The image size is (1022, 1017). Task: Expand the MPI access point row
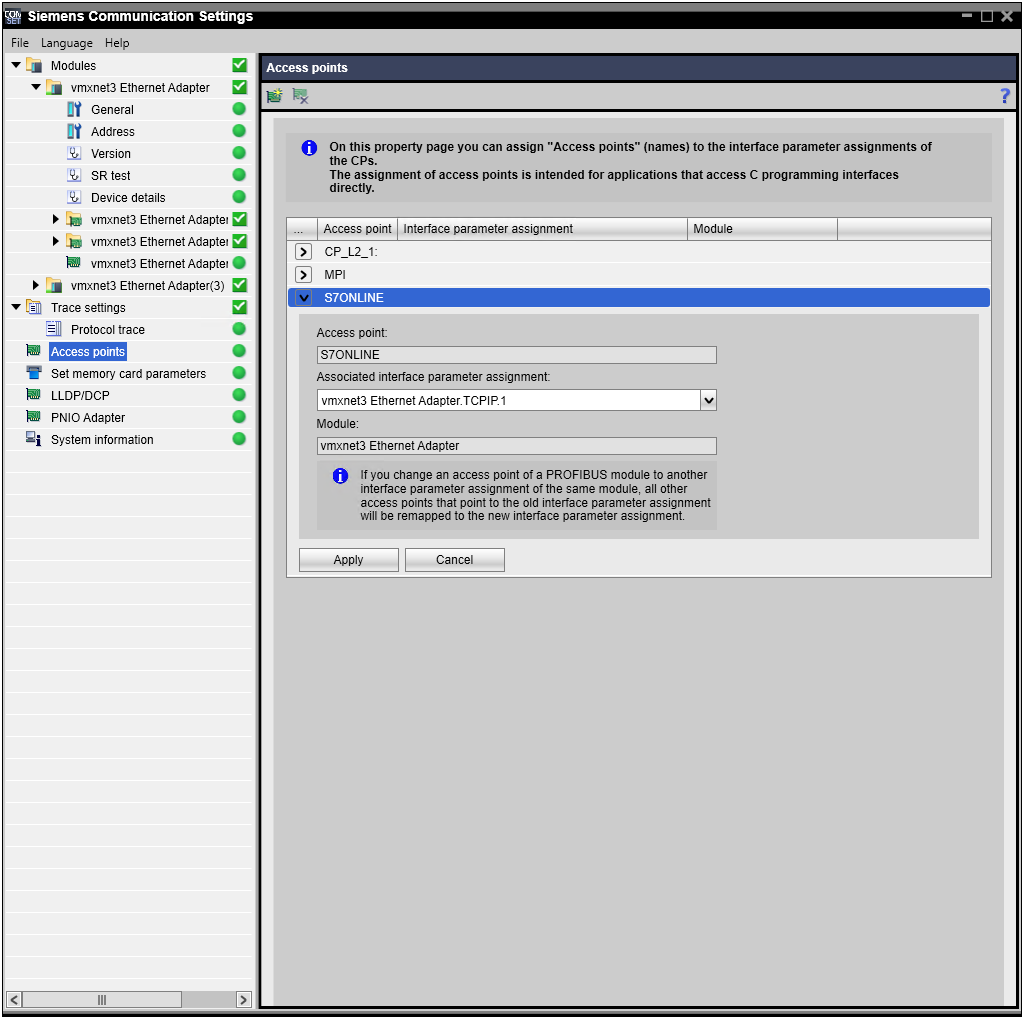click(304, 274)
